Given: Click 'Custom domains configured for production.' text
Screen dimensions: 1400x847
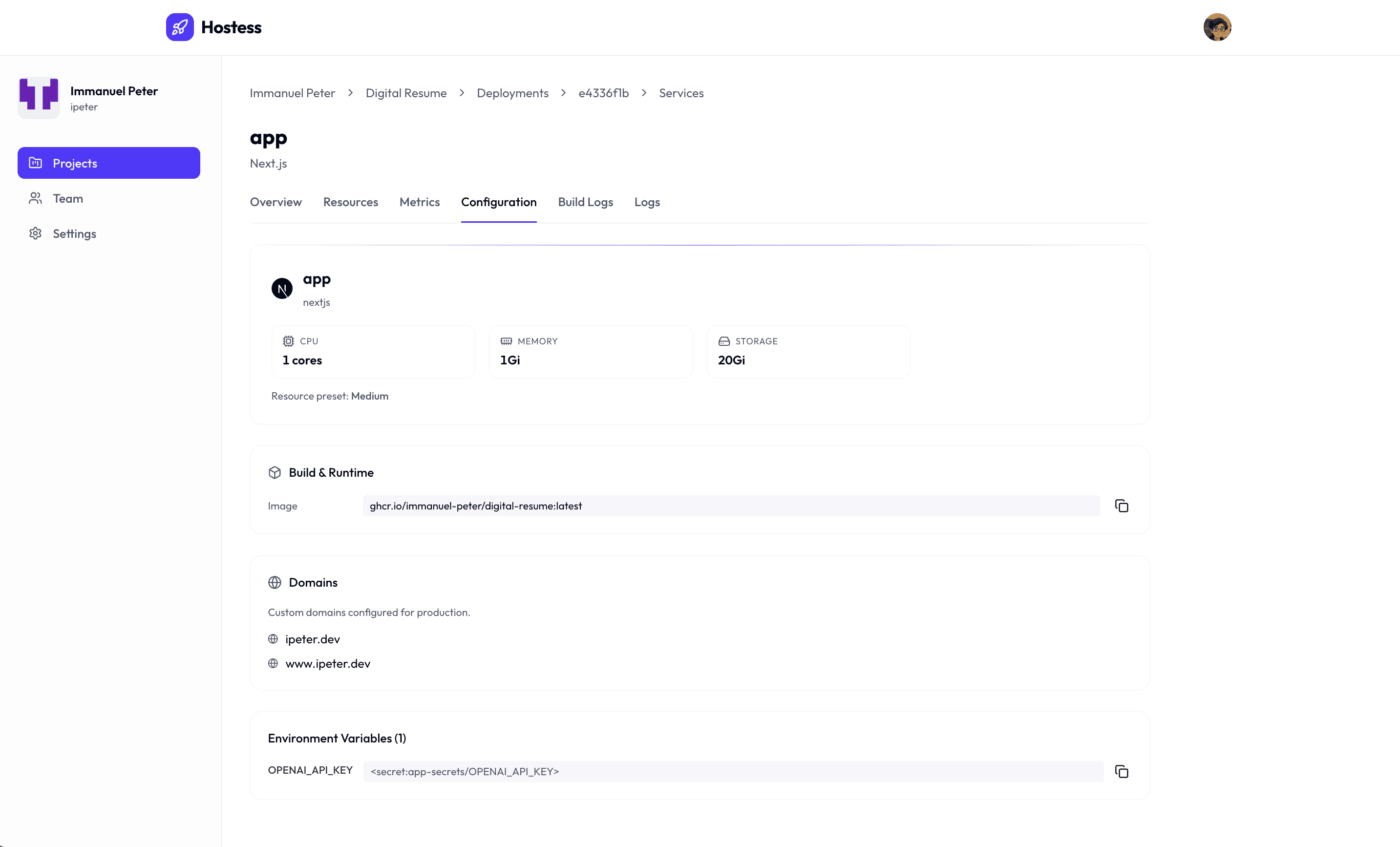Looking at the screenshot, I should tap(369, 613).
